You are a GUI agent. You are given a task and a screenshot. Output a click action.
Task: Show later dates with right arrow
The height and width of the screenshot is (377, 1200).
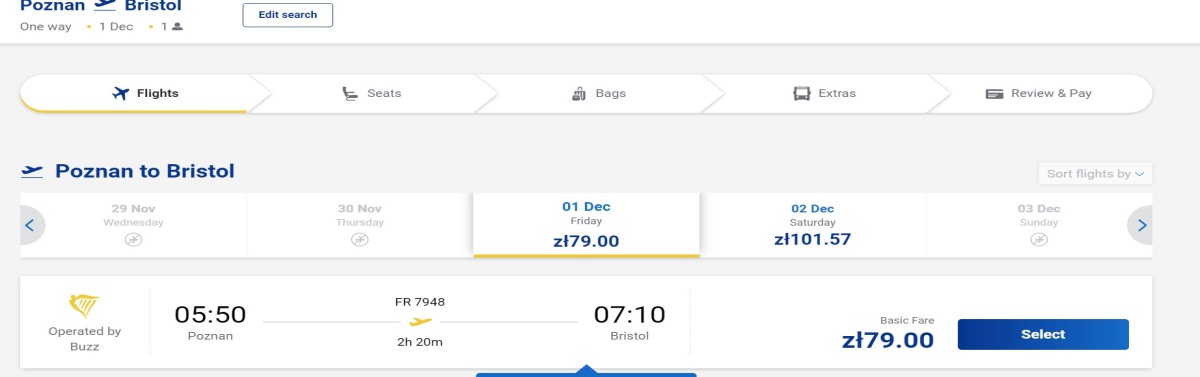(x=1142, y=225)
